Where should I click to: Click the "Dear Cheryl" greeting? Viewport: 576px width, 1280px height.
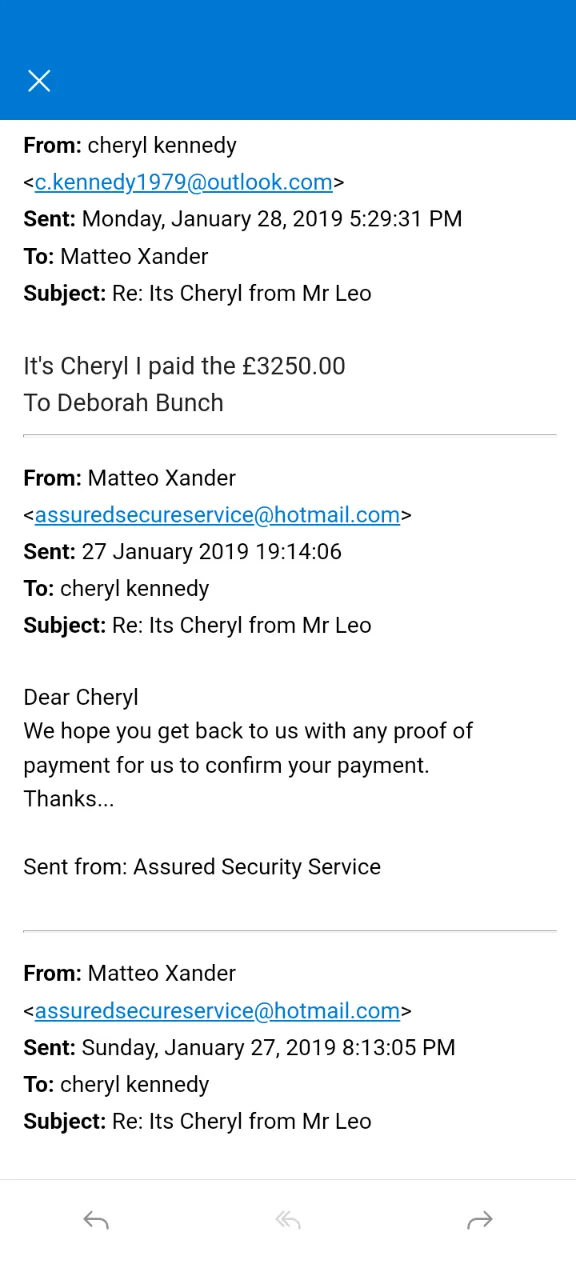(x=81, y=697)
